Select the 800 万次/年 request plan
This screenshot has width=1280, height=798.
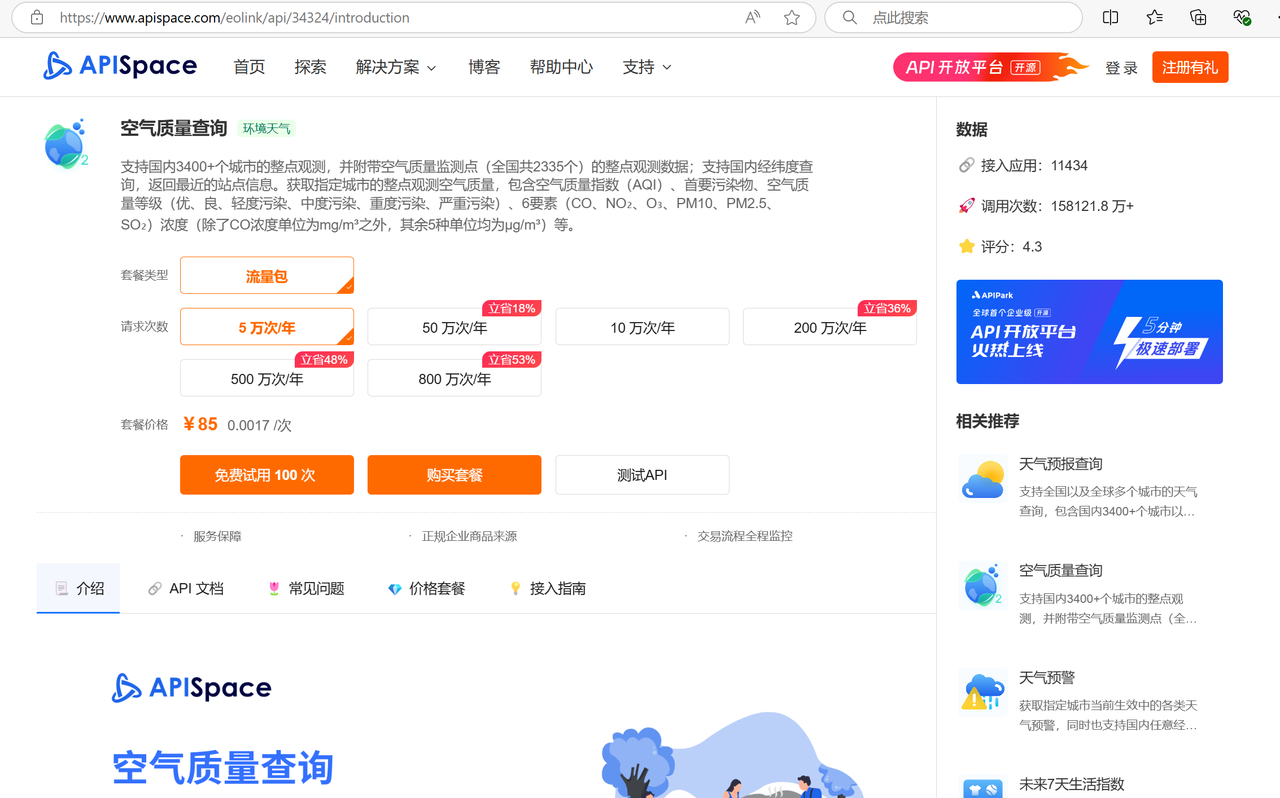point(454,378)
